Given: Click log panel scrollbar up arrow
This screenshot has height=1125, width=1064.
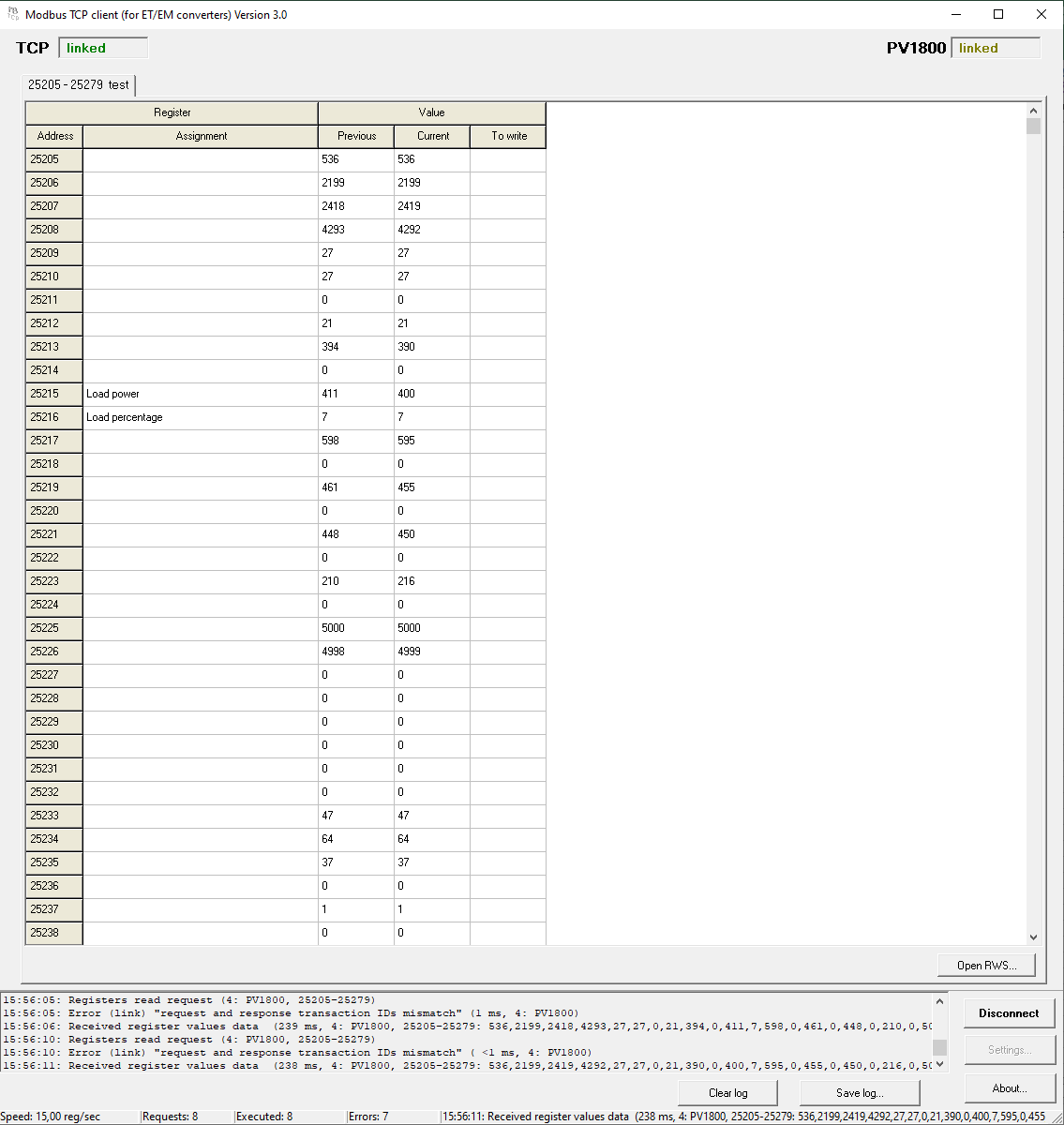Looking at the screenshot, I should (x=940, y=1001).
